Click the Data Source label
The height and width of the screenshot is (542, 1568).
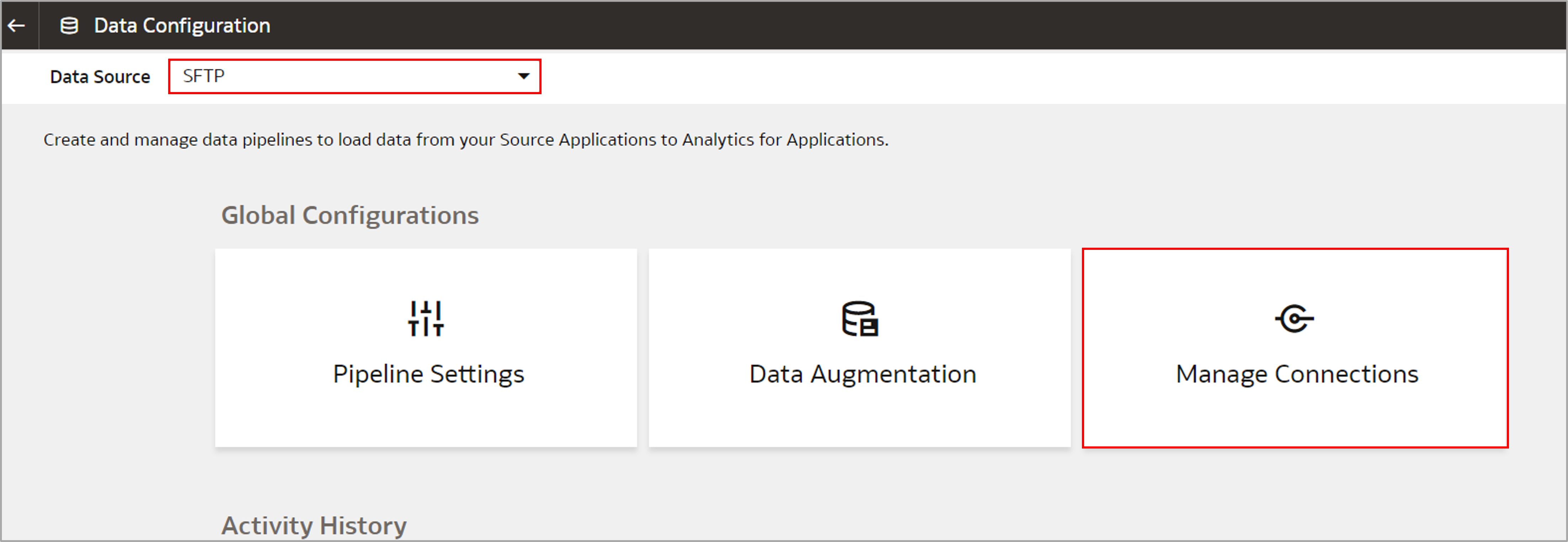click(x=100, y=77)
